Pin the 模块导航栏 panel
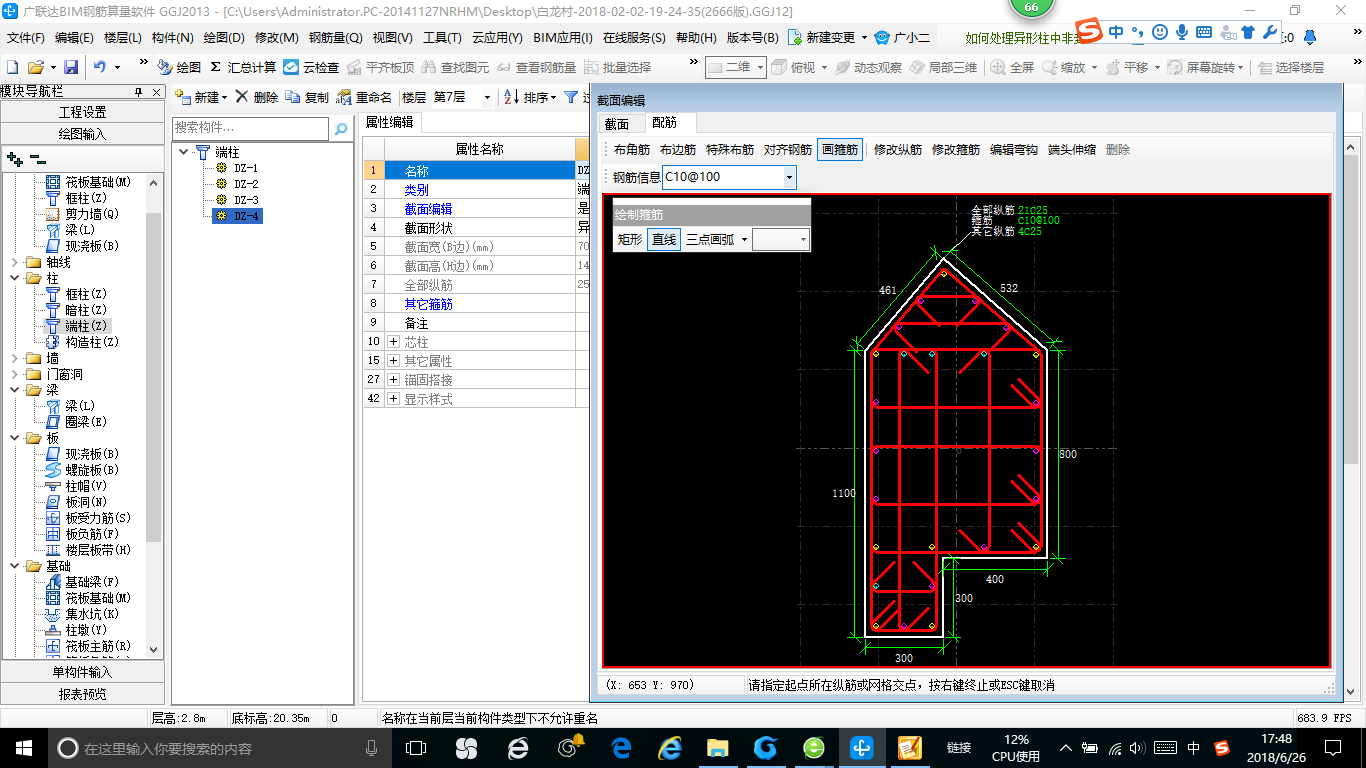Screen dimensions: 1366x768 click(138, 92)
